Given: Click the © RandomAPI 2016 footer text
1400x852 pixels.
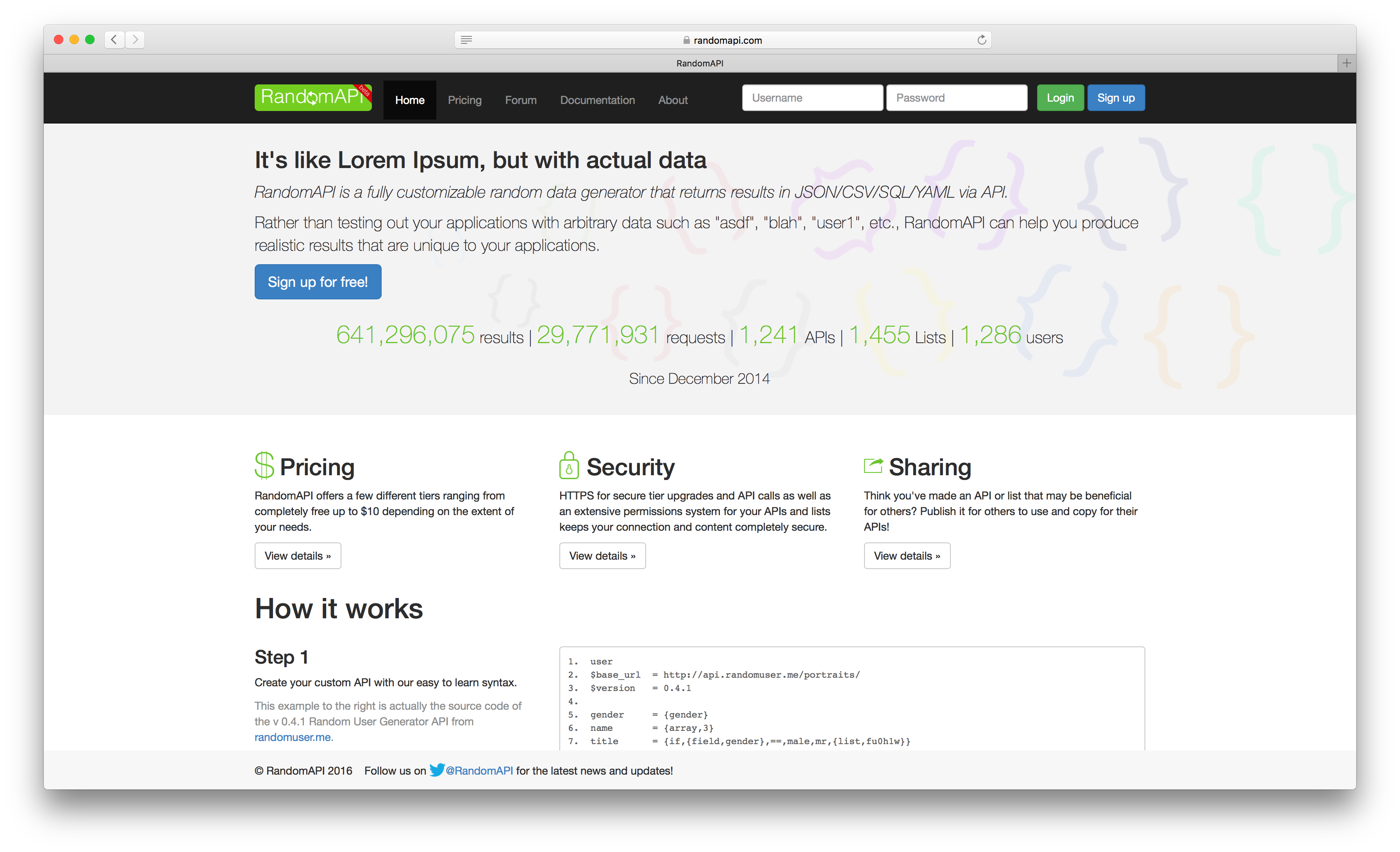Looking at the screenshot, I should tap(304, 771).
